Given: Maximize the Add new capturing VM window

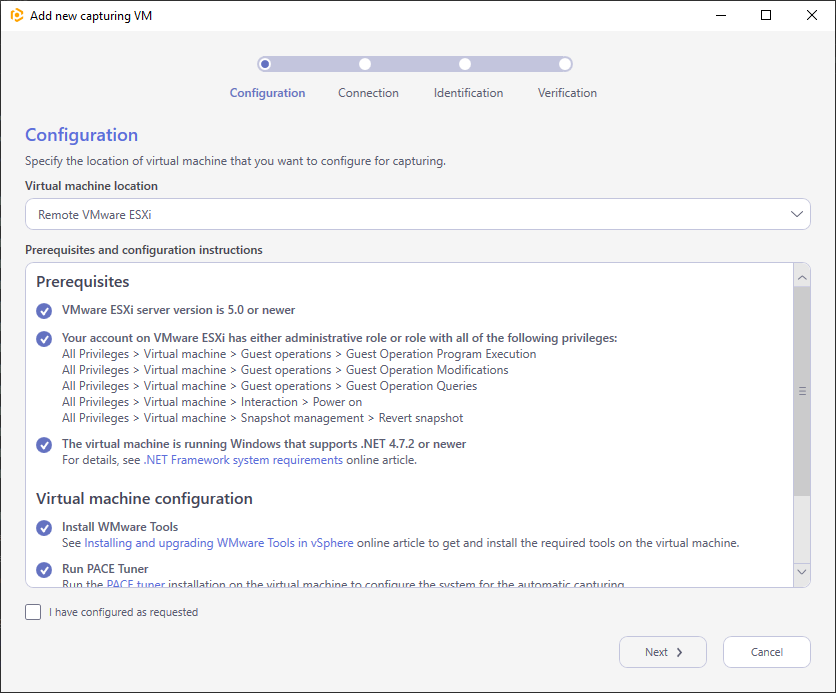Looking at the screenshot, I should [766, 15].
